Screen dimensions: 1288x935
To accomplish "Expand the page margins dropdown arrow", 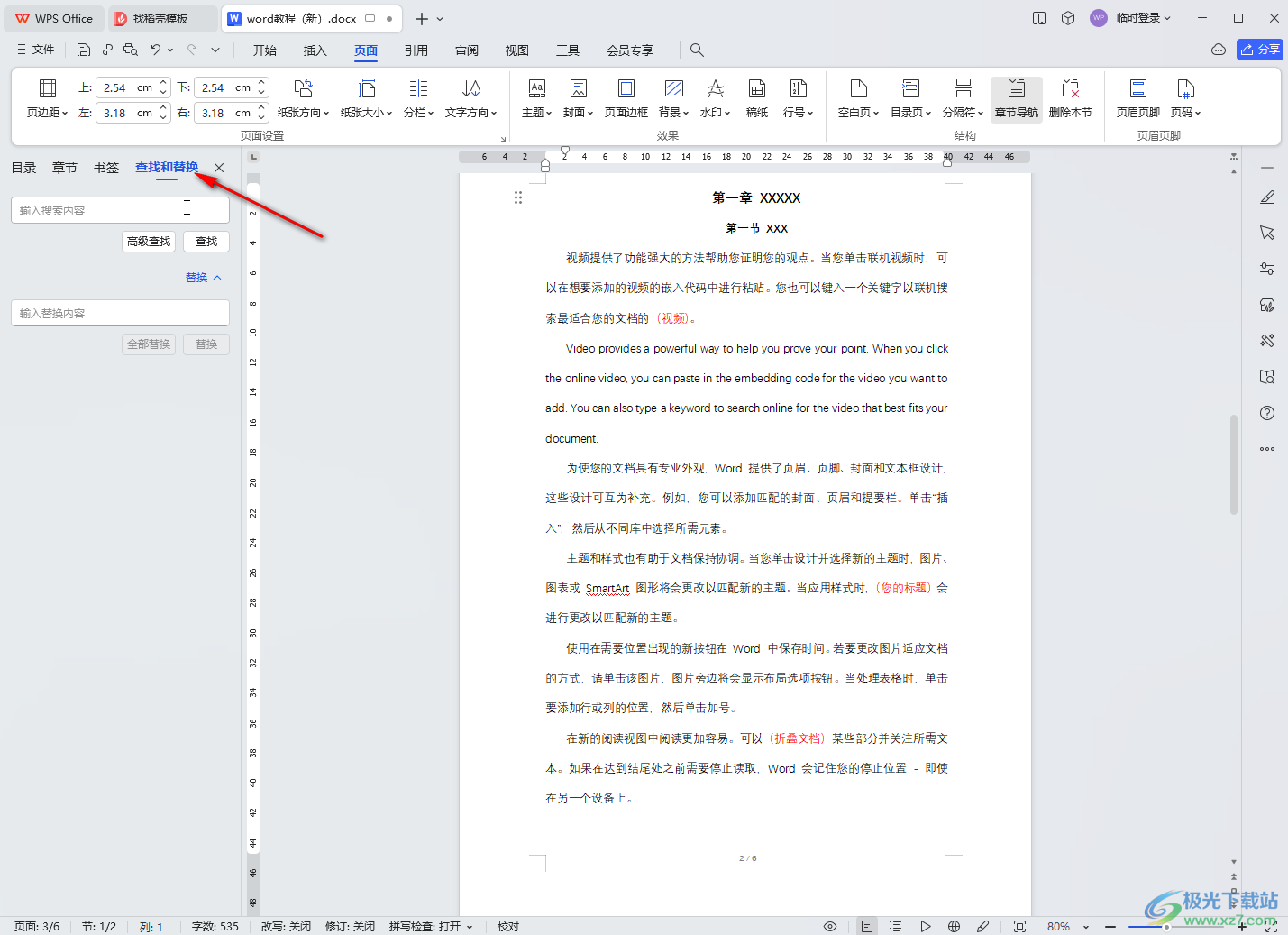I will coord(65,113).
